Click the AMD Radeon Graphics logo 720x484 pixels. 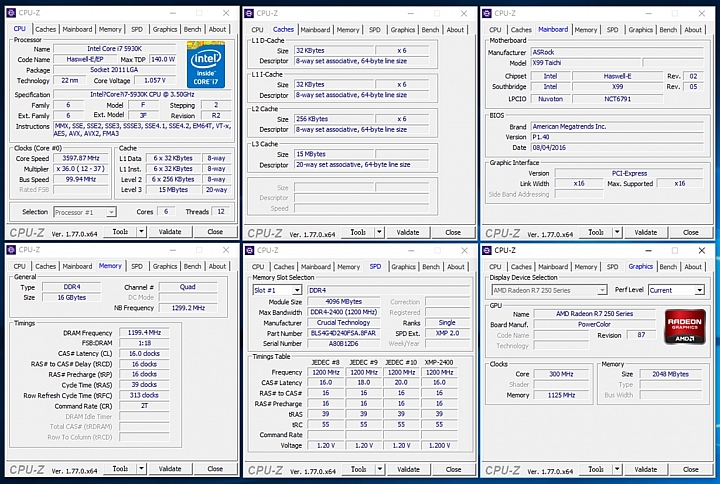tap(685, 326)
